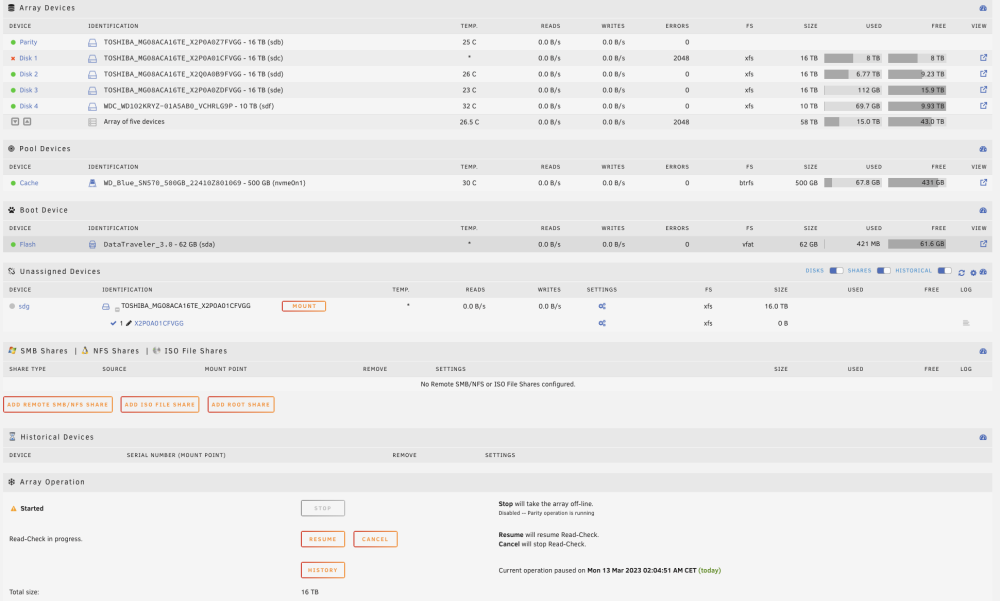
Task: Toggle the Historical switch in Unassigned Devices
Action: [945, 271]
